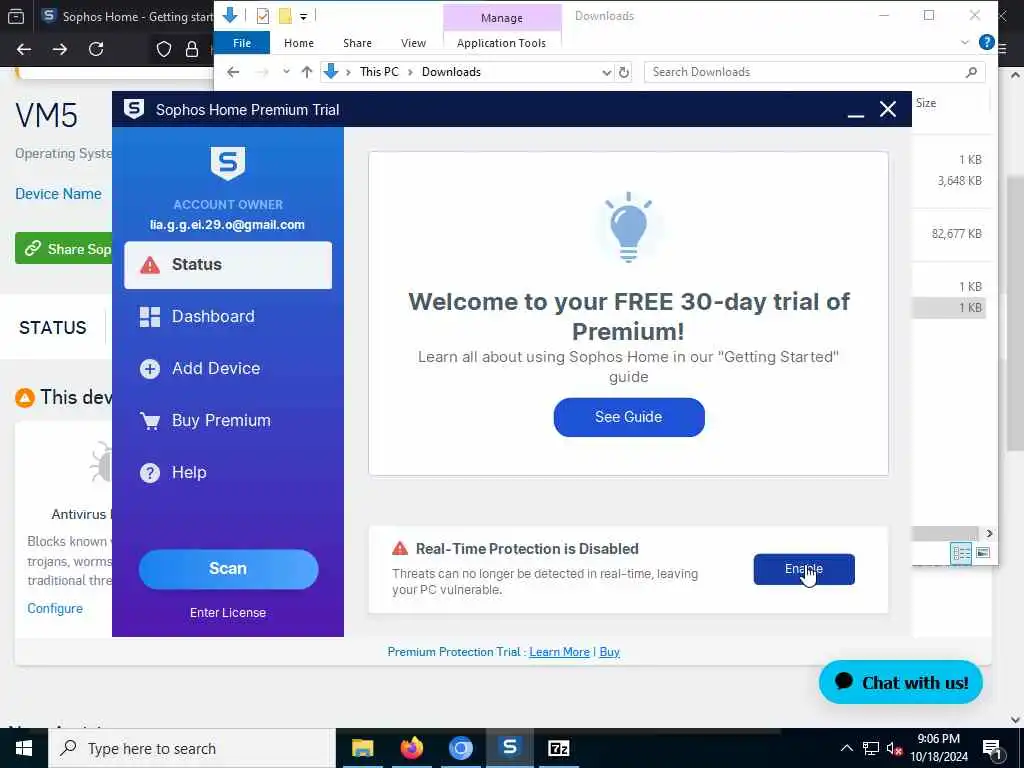The height and width of the screenshot is (768, 1024).
Task: Select STATUS tab on Sophos web page
Action: click(x=52, y=327)
